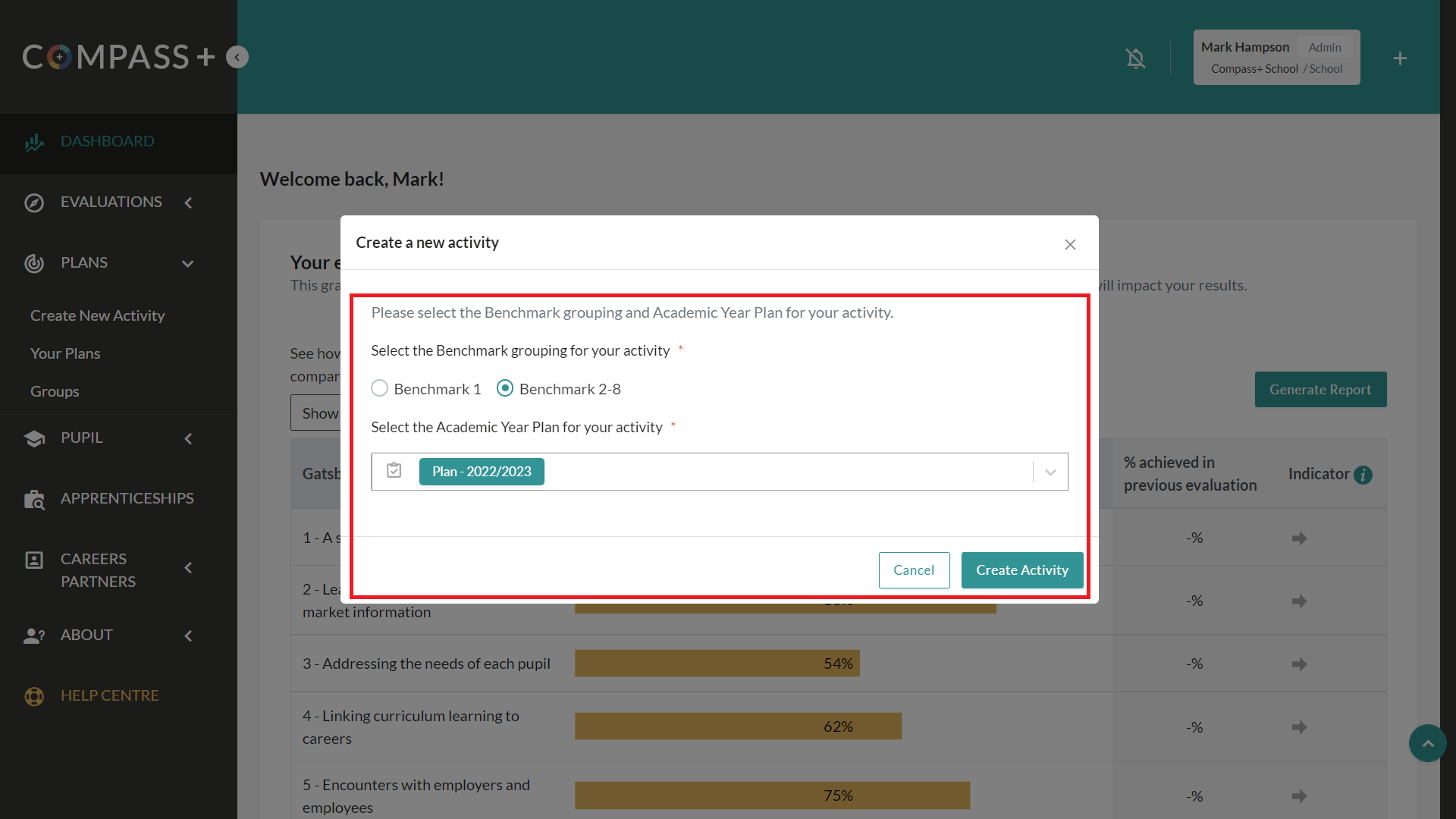The height and width of the screenshot is (819, 1456).
Task: Click the Help Centre lifebuoy icon
Action: tap(34, 696)
